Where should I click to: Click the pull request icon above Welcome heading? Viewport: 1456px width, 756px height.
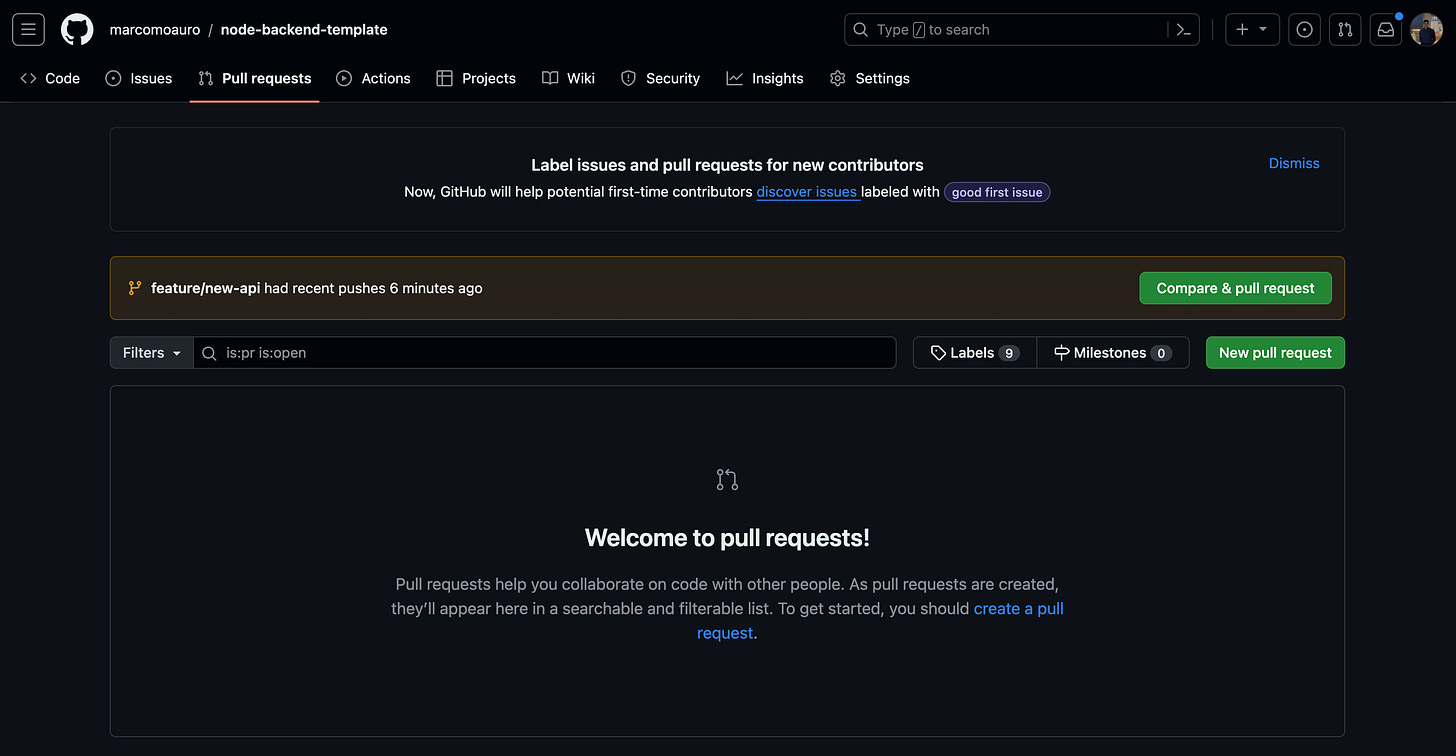[x=727, y=480]
